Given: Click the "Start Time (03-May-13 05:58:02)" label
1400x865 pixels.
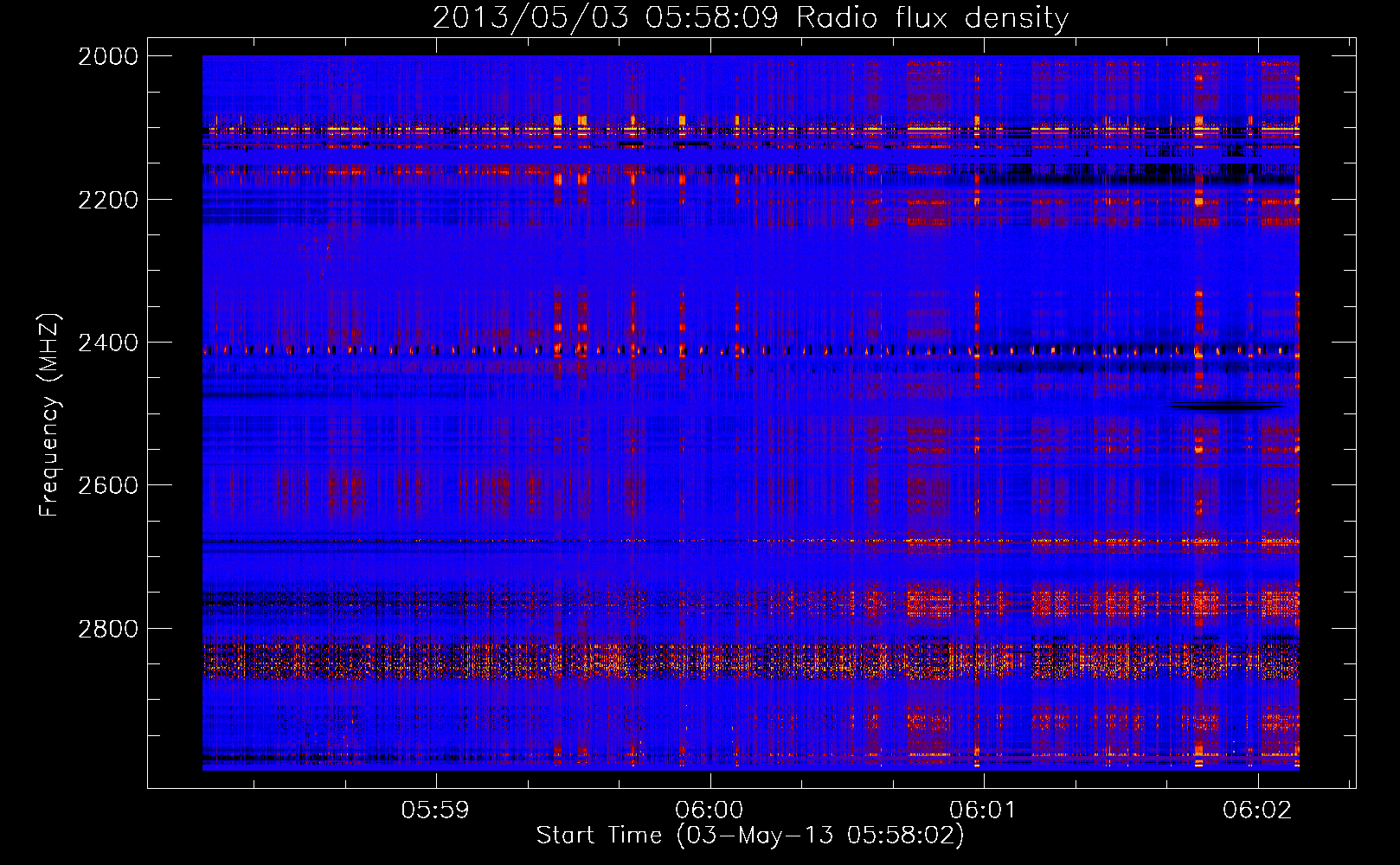Looking at the screenshot, I should (x=749, y=836).
